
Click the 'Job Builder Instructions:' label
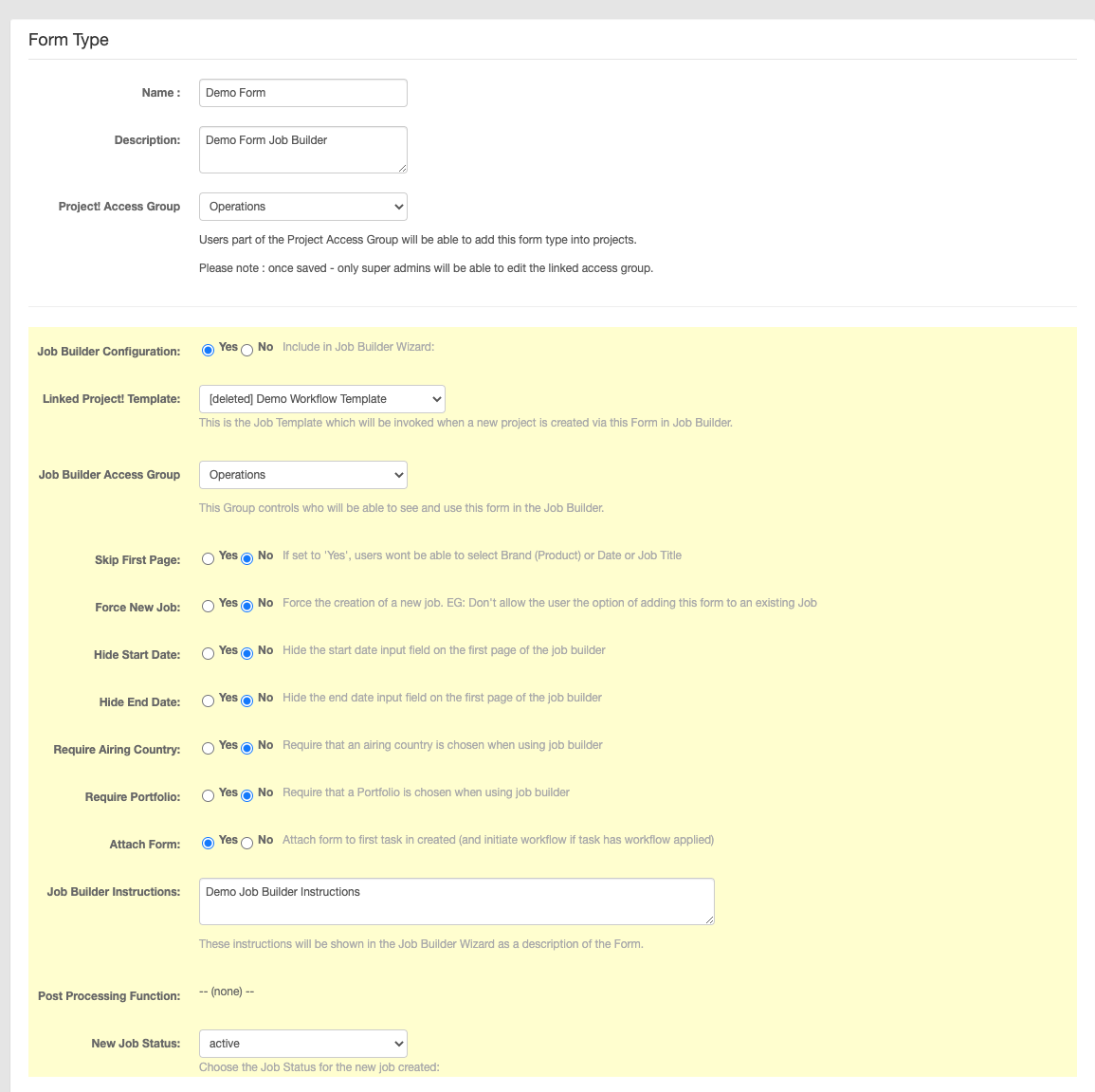tap(113, 892)
